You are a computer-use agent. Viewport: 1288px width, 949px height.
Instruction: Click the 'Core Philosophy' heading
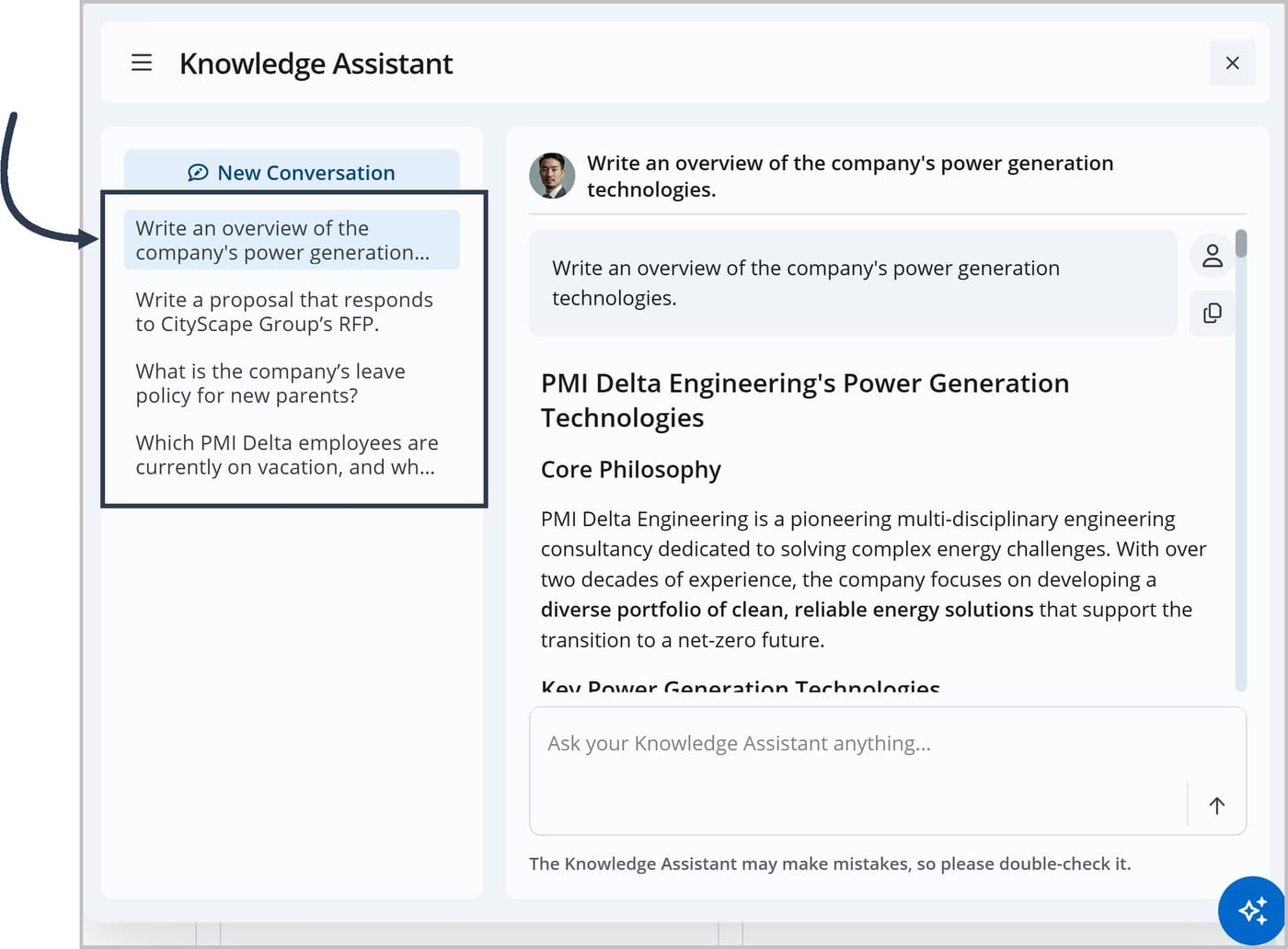coord(631,469)
